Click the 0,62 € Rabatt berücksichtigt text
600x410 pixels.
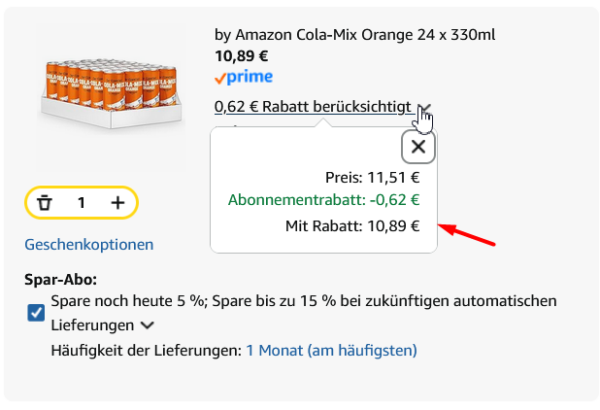tap(312, 107)
